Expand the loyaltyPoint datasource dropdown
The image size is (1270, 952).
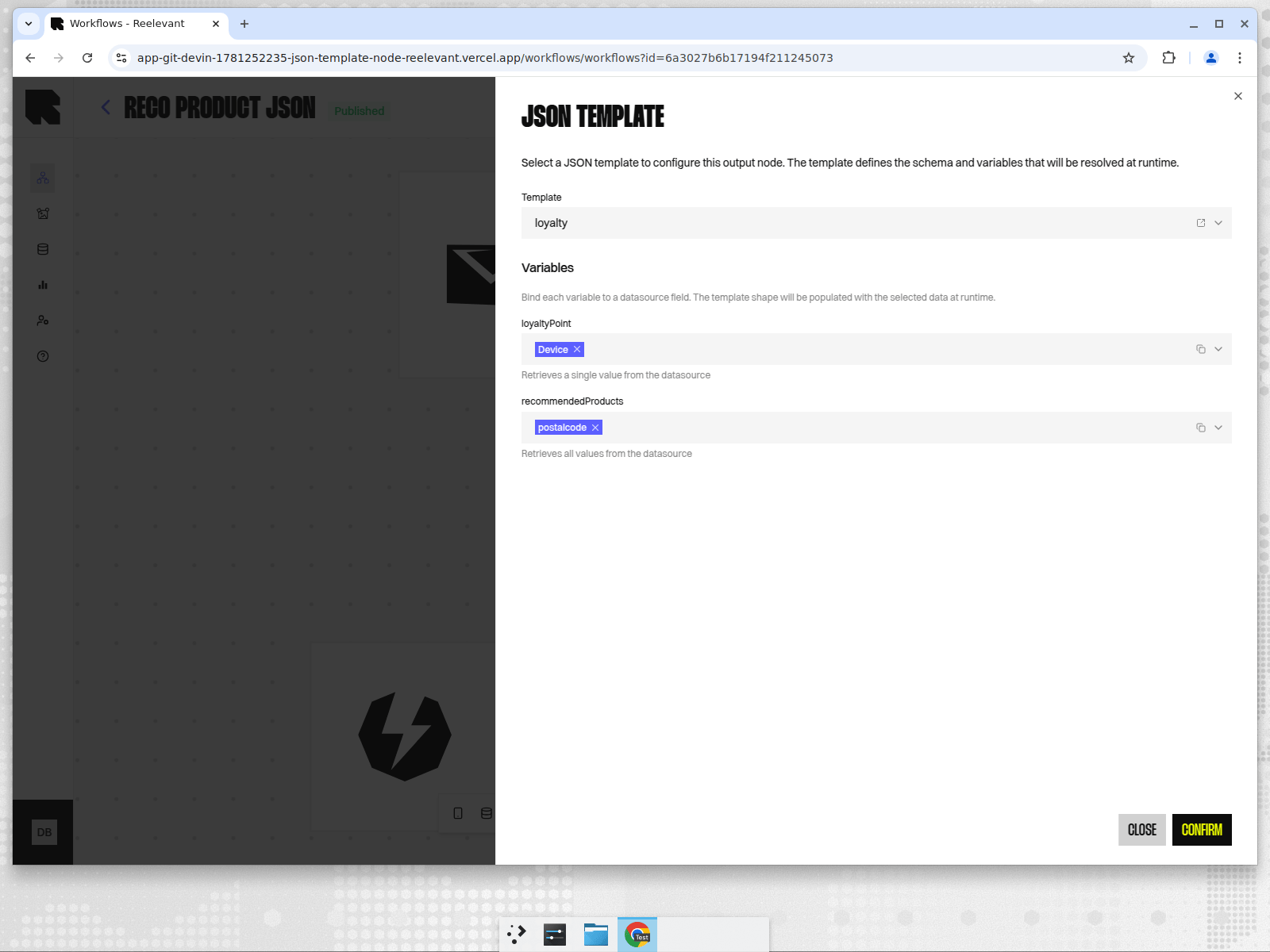click(1218, 349)
